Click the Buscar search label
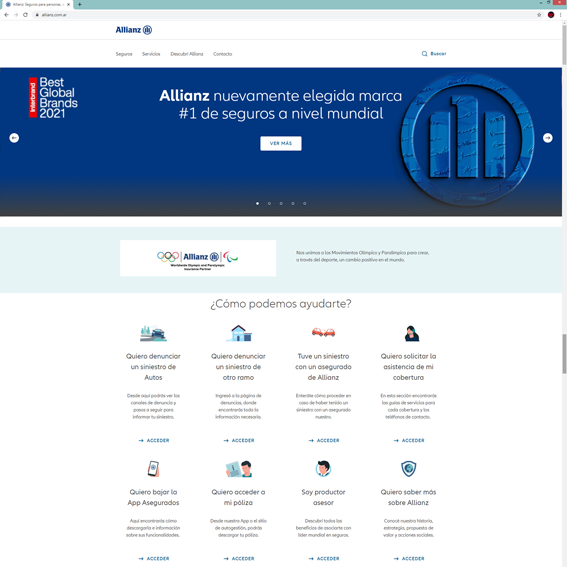 pos(438,54)
